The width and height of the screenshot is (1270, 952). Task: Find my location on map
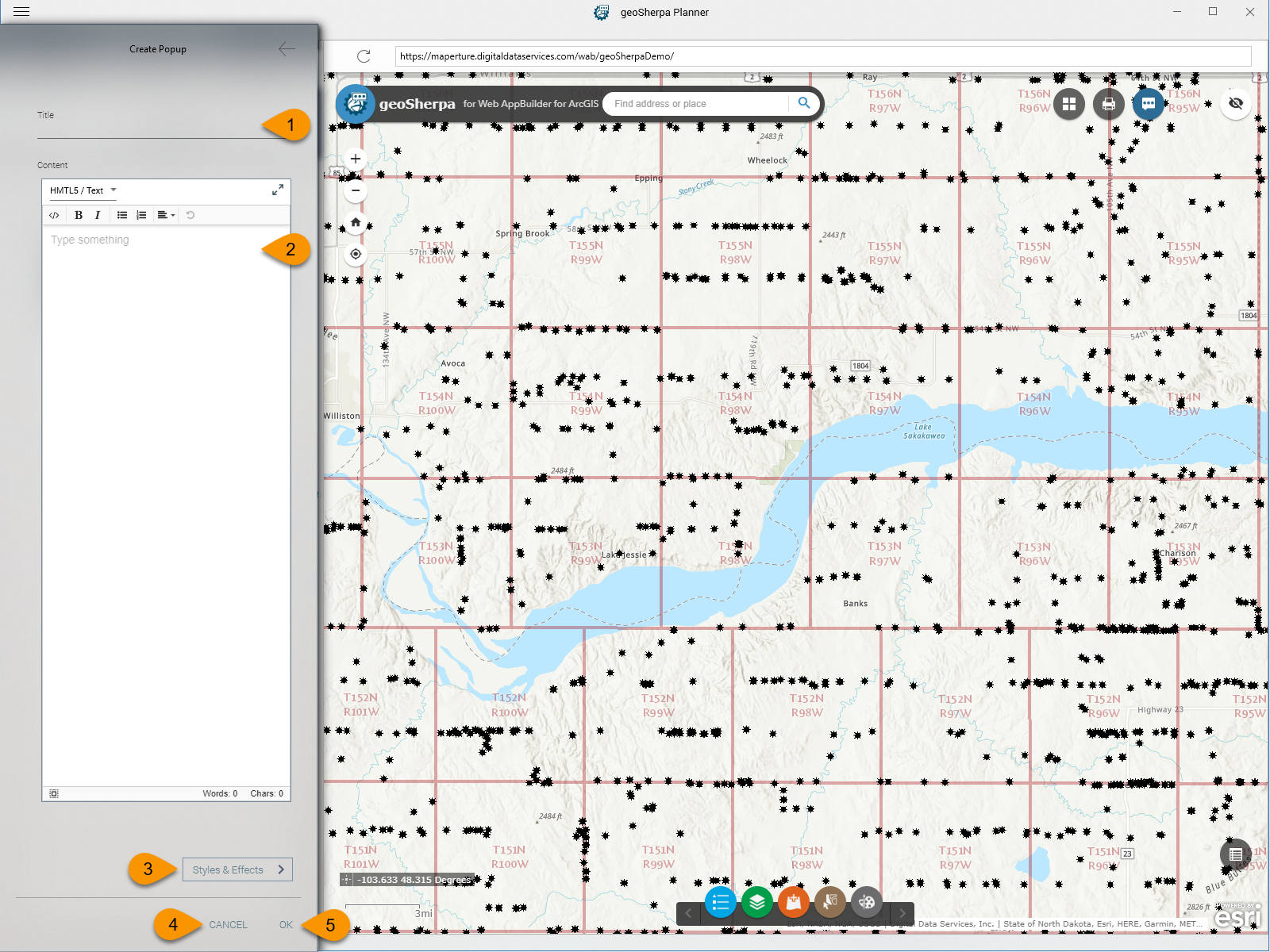point(356,254)
